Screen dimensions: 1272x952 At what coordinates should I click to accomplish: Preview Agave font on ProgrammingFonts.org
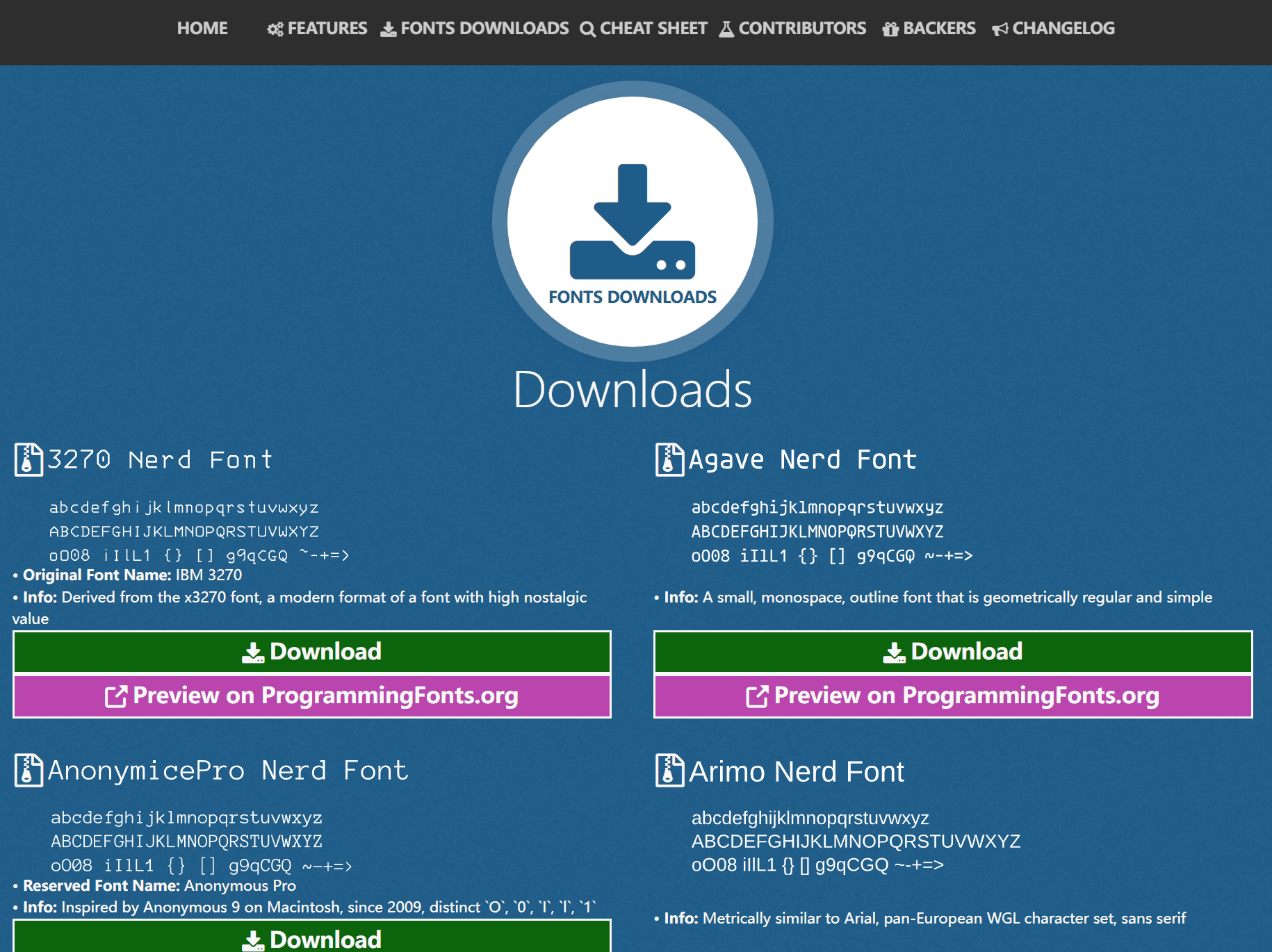pyautogui.click(x=953, y=696)
